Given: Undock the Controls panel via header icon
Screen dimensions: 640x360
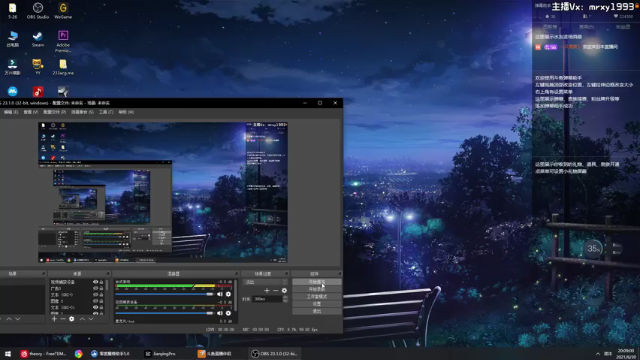Looking at the screenshot, I should (x=340, y=273).
